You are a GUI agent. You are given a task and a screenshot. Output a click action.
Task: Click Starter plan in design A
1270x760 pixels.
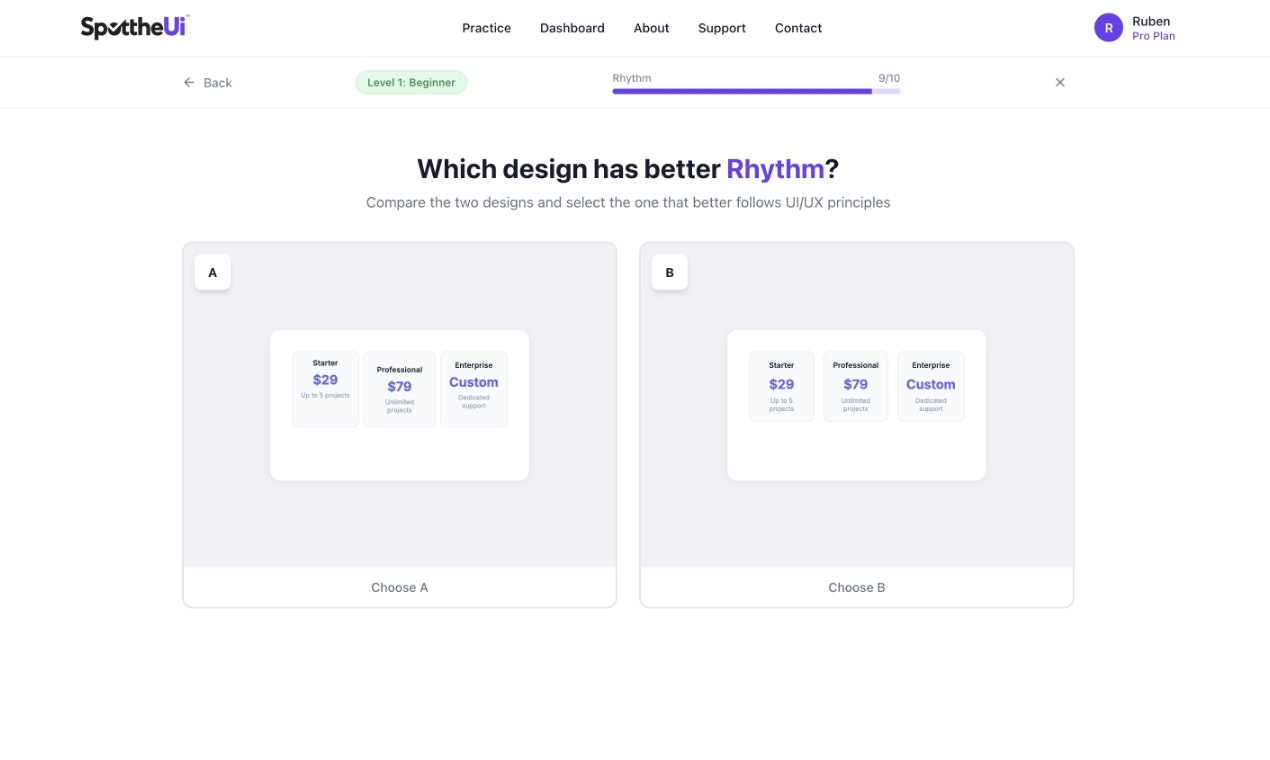(x=325, y=389)
